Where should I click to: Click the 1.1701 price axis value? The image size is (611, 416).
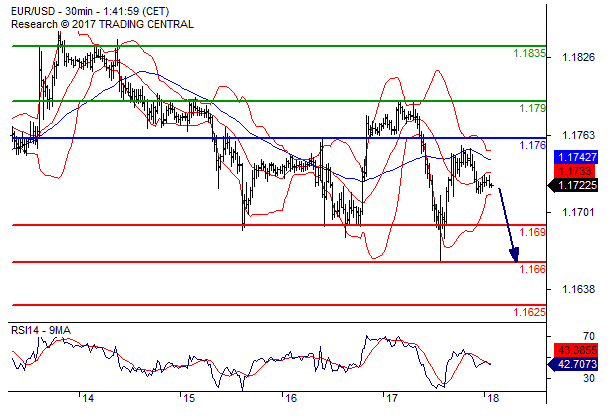coord(578,213)
